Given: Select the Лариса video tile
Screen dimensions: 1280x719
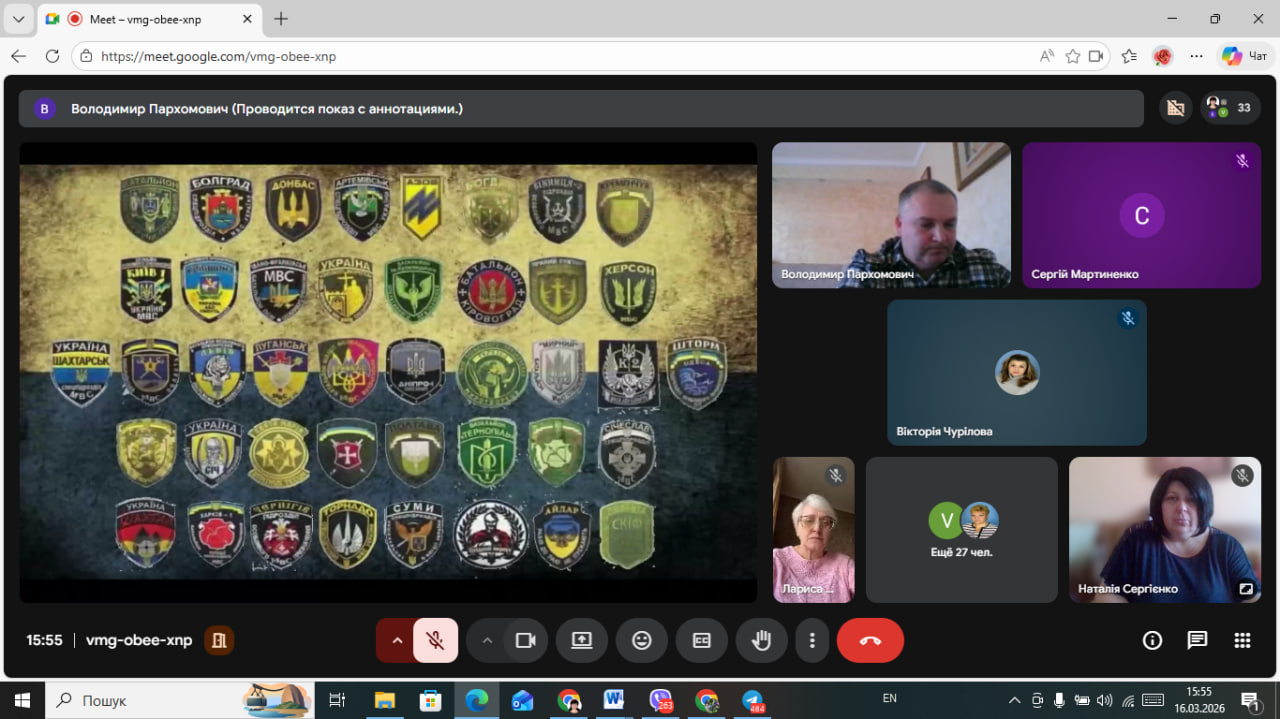Looking at the screenshot, I should 814,530.
